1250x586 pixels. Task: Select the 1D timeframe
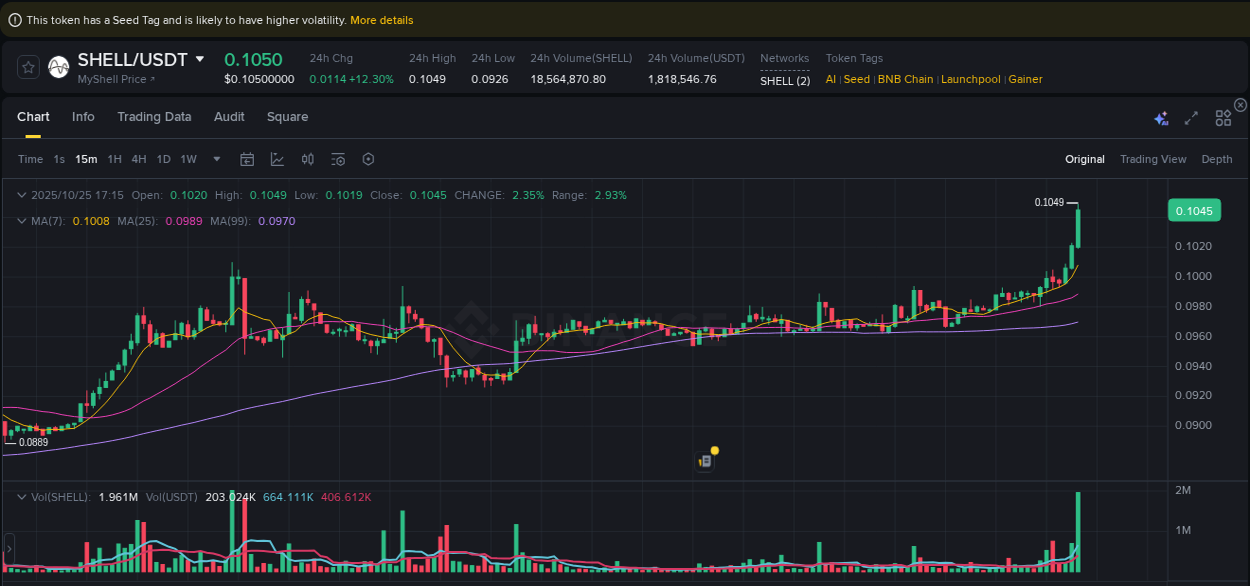pos(163,158)
